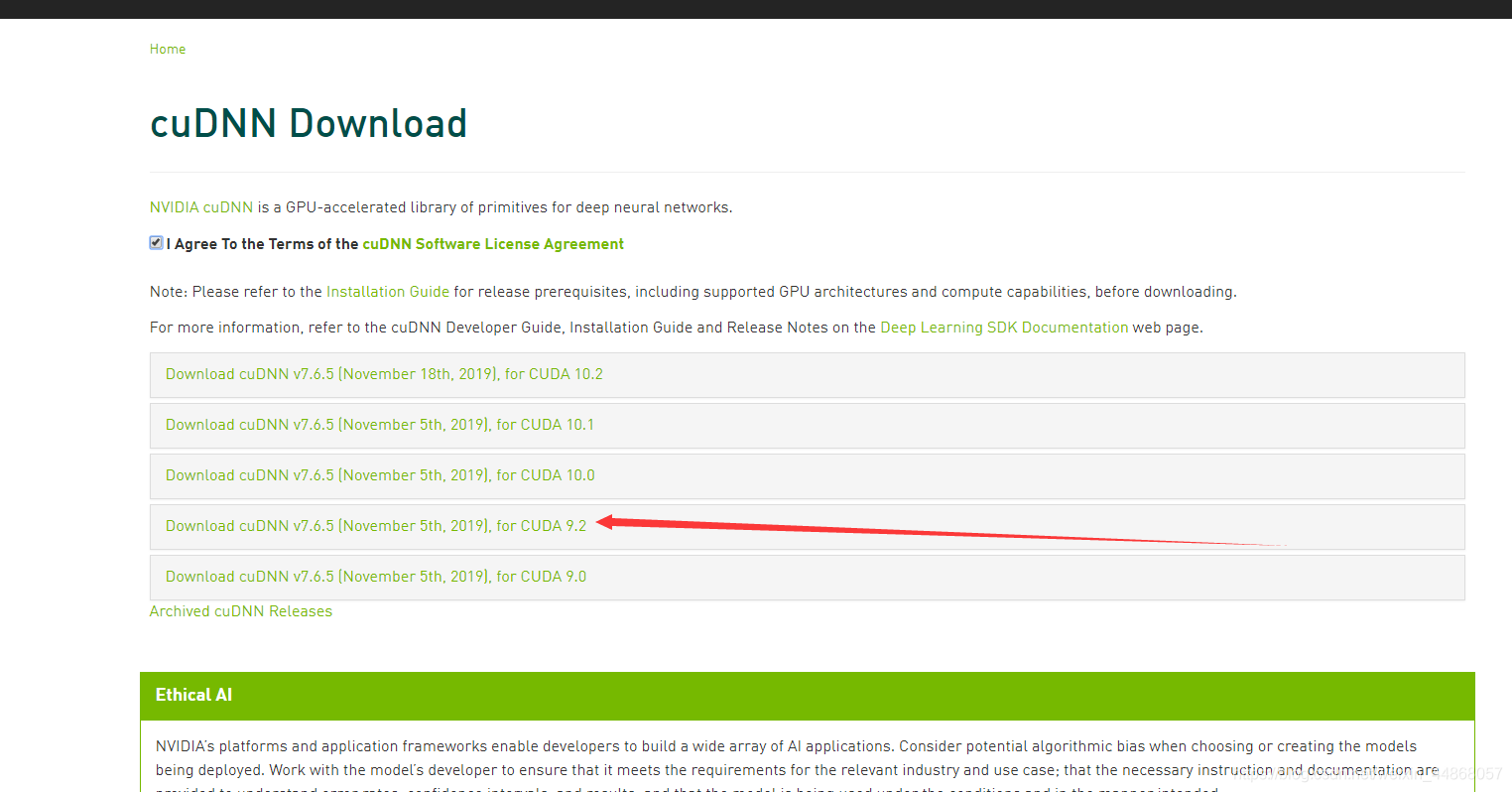The image size is (1512, 792).
Task: Click the 'I Agree To the Terms' label text
Action: 263,244
